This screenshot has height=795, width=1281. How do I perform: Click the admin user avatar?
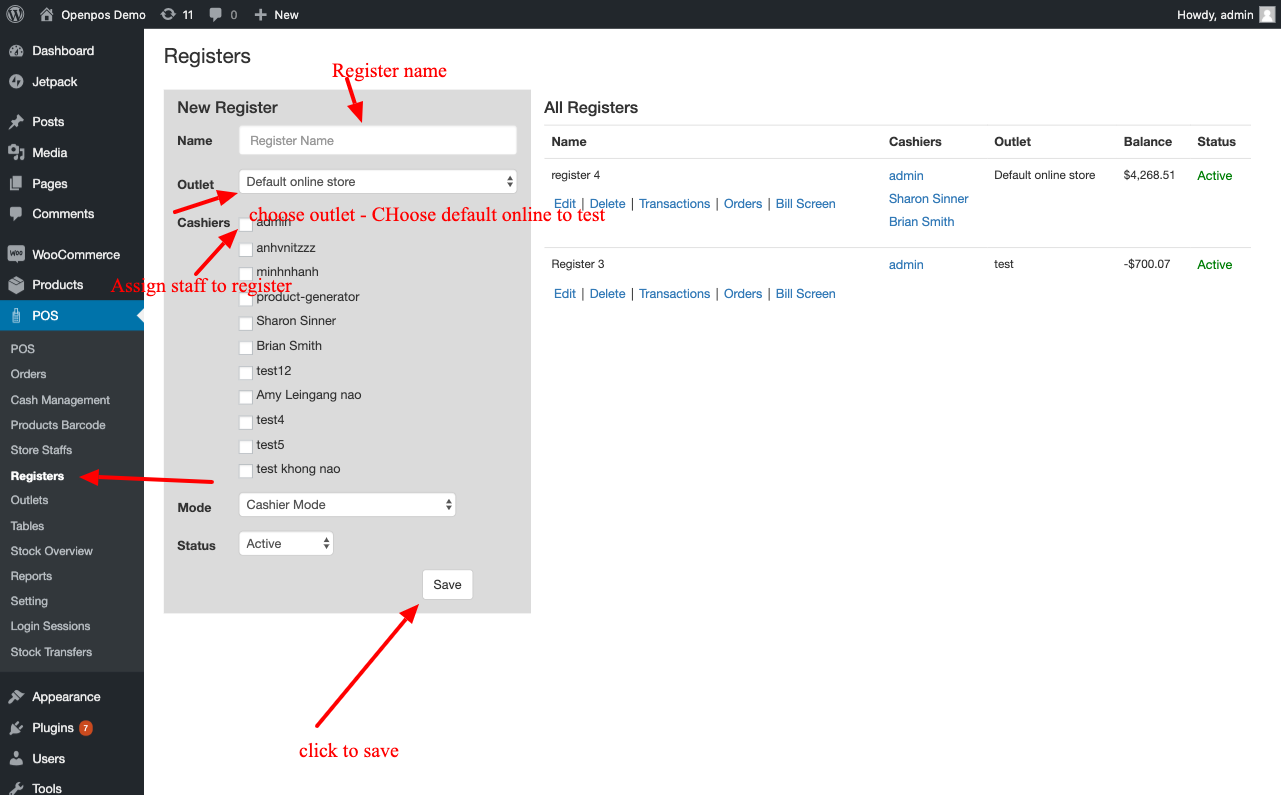[x=1266, y=14]
